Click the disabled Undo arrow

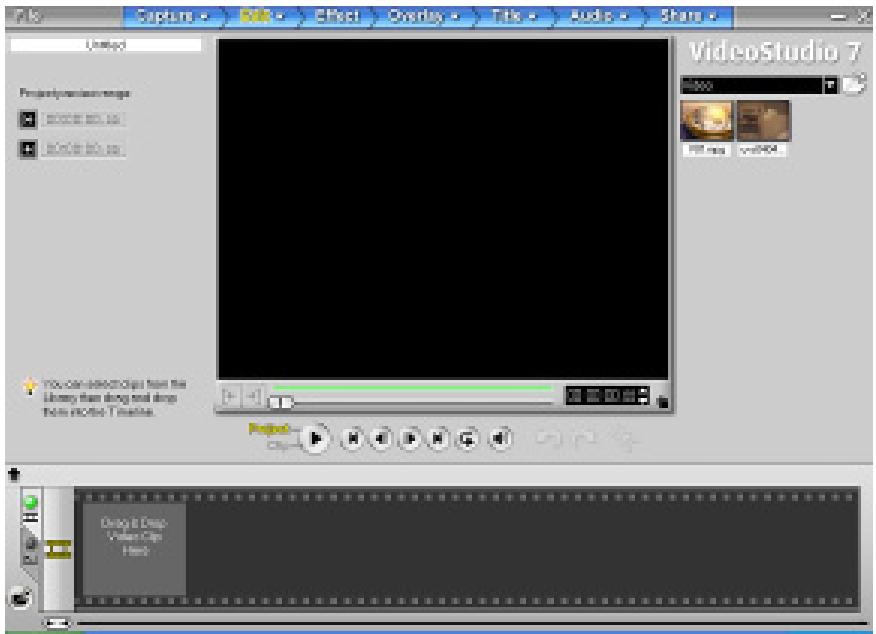548,439
